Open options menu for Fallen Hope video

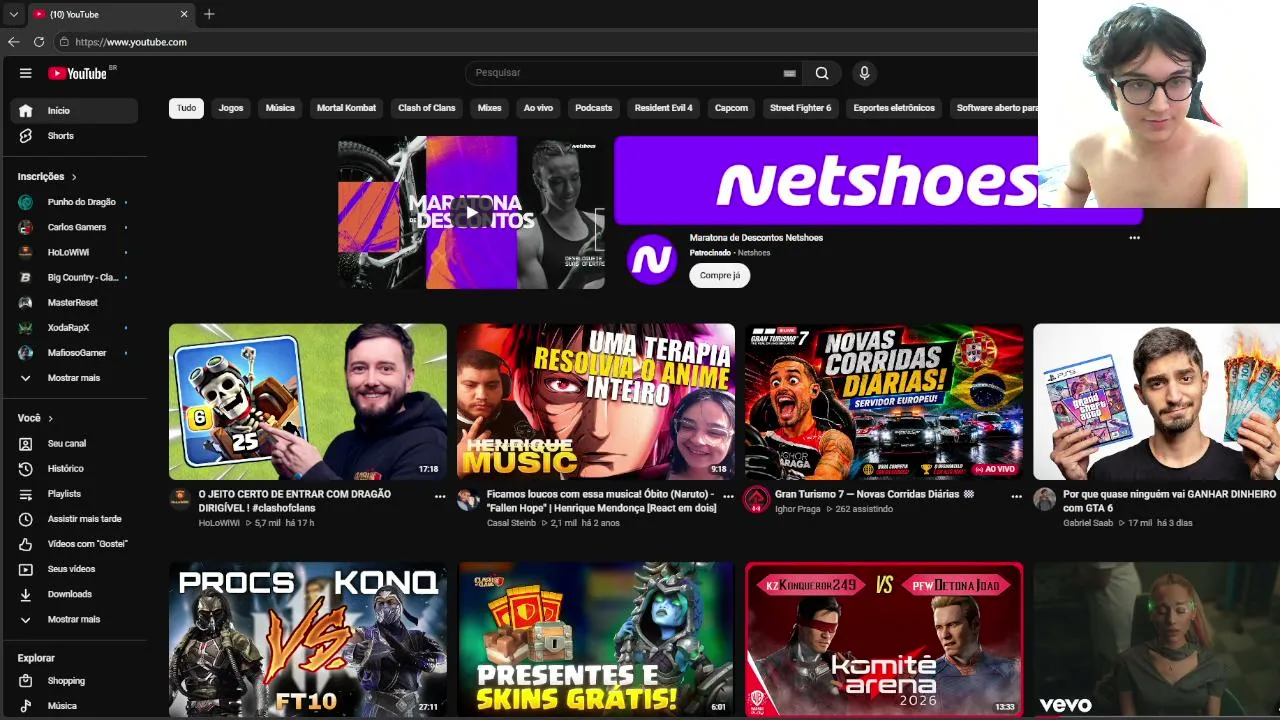click(728, 496)
